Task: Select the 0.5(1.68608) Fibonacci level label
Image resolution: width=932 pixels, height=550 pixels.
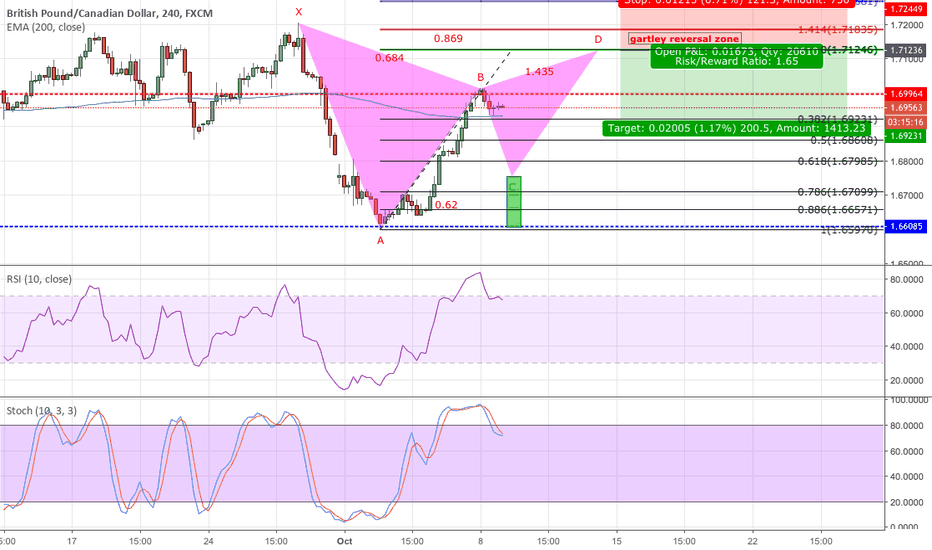Action: pyautogui.click(x=843, y=140)
